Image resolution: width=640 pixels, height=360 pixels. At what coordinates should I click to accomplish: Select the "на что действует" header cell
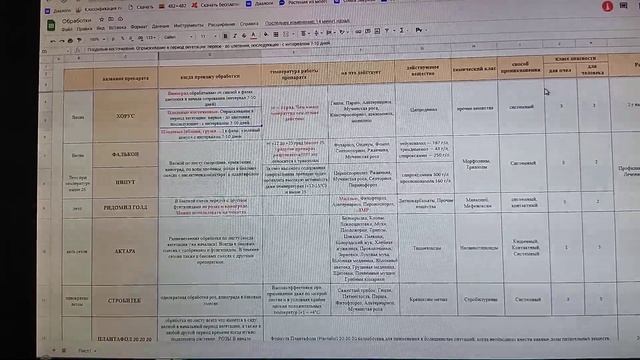(361, 72)
